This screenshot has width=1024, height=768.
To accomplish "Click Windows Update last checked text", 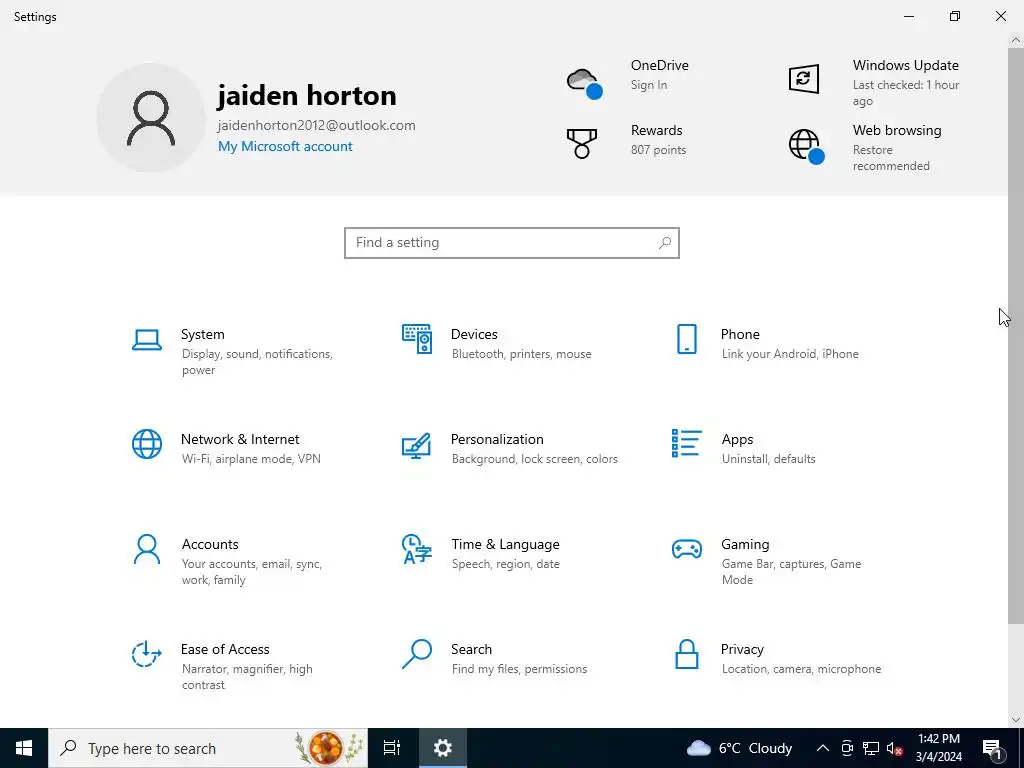I will coord(906,93).
